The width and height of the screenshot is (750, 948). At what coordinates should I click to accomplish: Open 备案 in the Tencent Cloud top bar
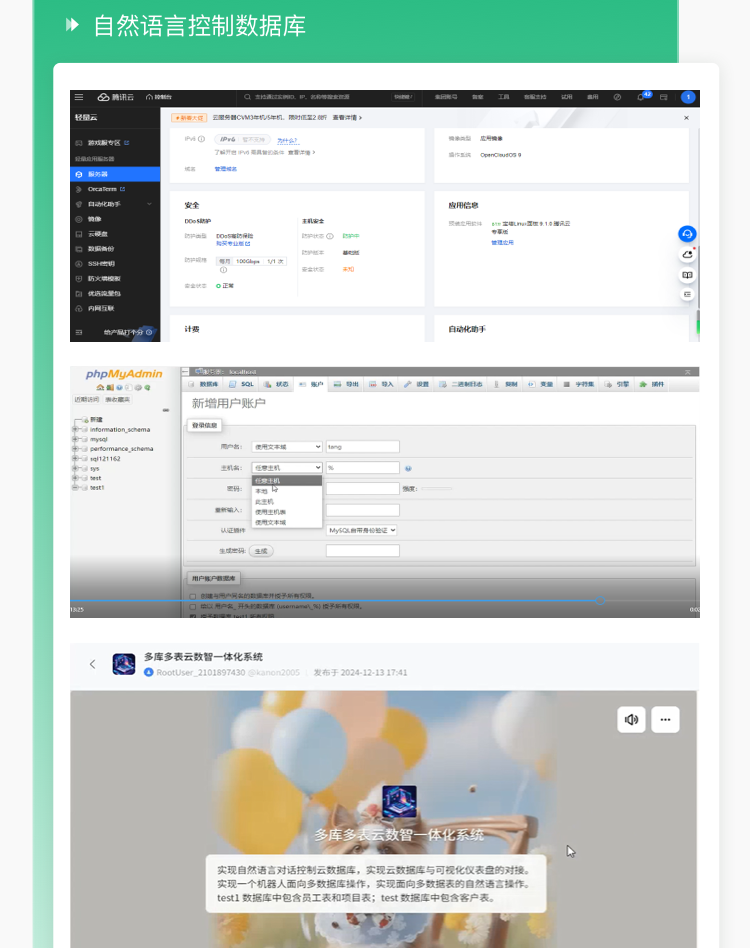click(x=477, y=97)
